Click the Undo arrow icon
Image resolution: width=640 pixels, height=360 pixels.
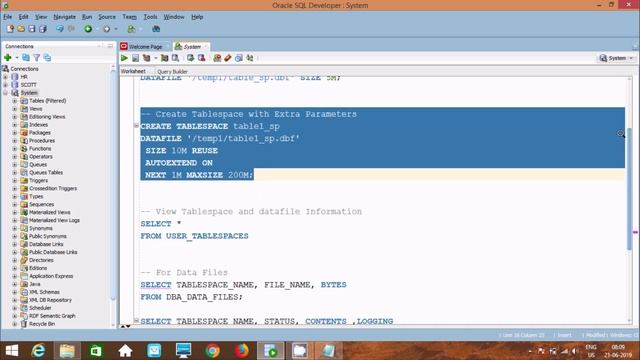click(60, 29)
